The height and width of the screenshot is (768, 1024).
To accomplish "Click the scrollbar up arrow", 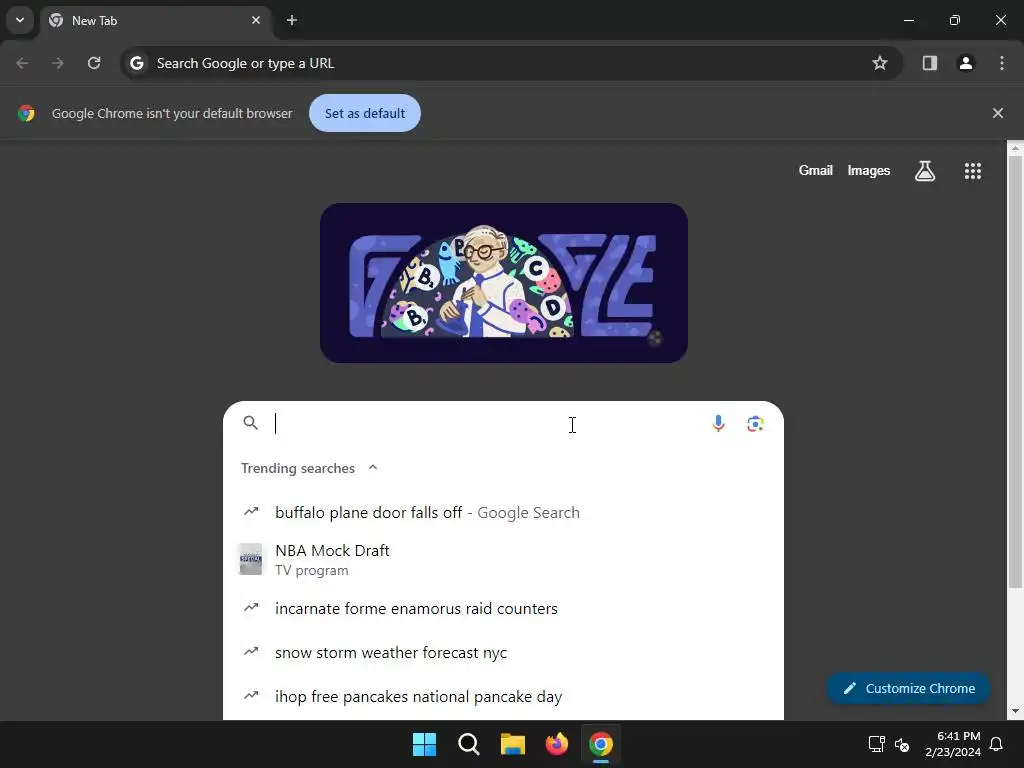I will (1015, 148).
